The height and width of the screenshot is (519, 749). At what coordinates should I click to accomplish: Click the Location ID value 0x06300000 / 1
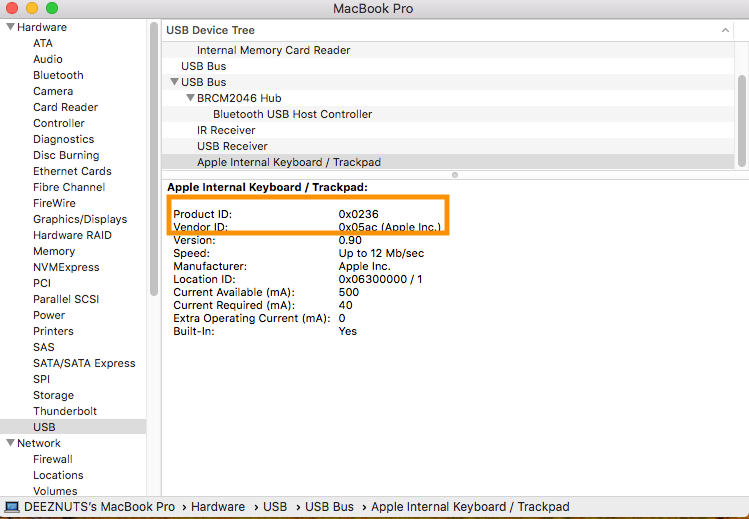pos(380,279)
